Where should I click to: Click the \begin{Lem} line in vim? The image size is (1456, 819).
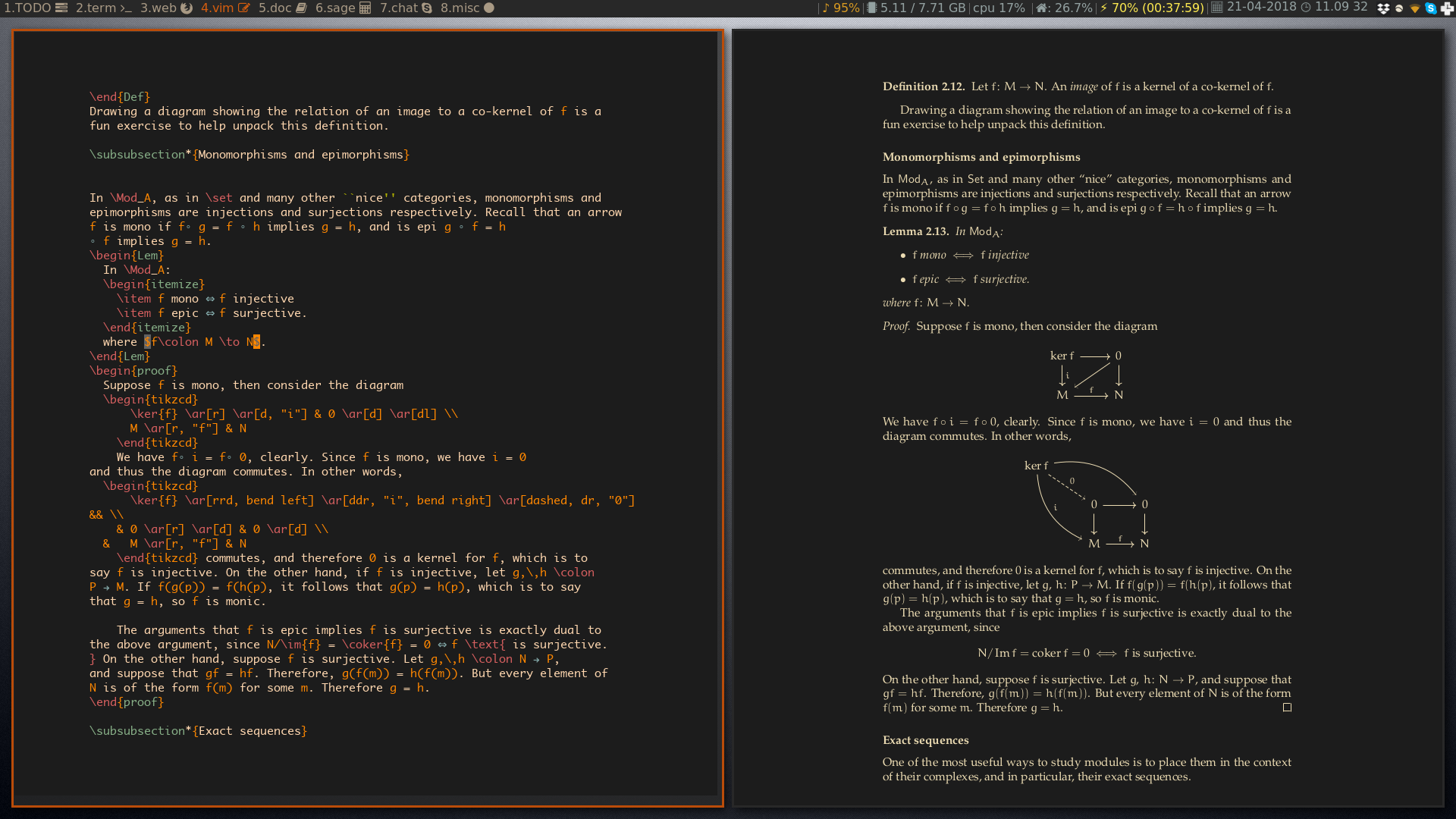coord(127,256)
